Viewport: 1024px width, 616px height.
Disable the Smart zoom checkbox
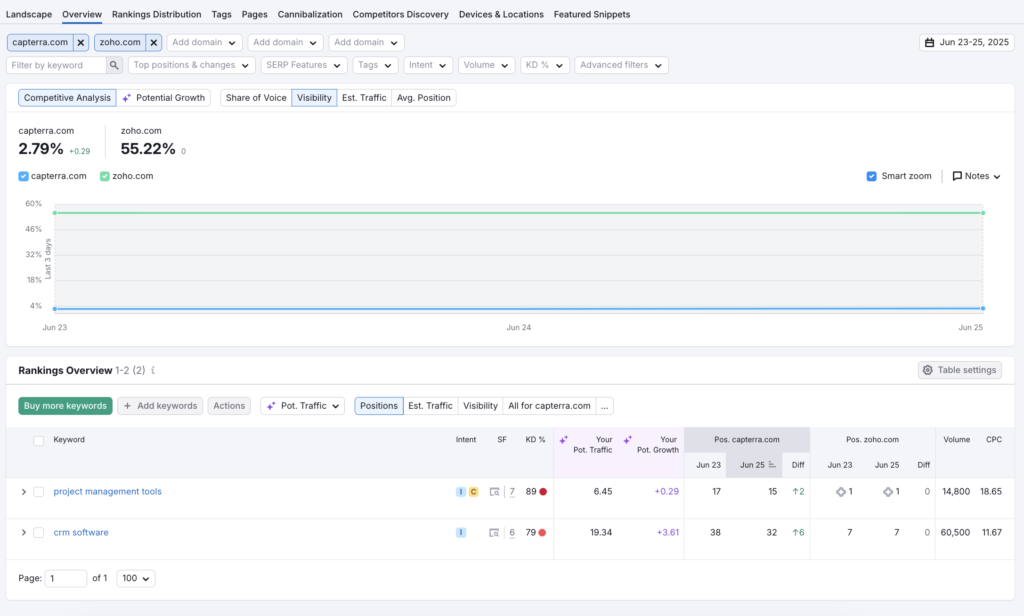(x=871, y=176)
